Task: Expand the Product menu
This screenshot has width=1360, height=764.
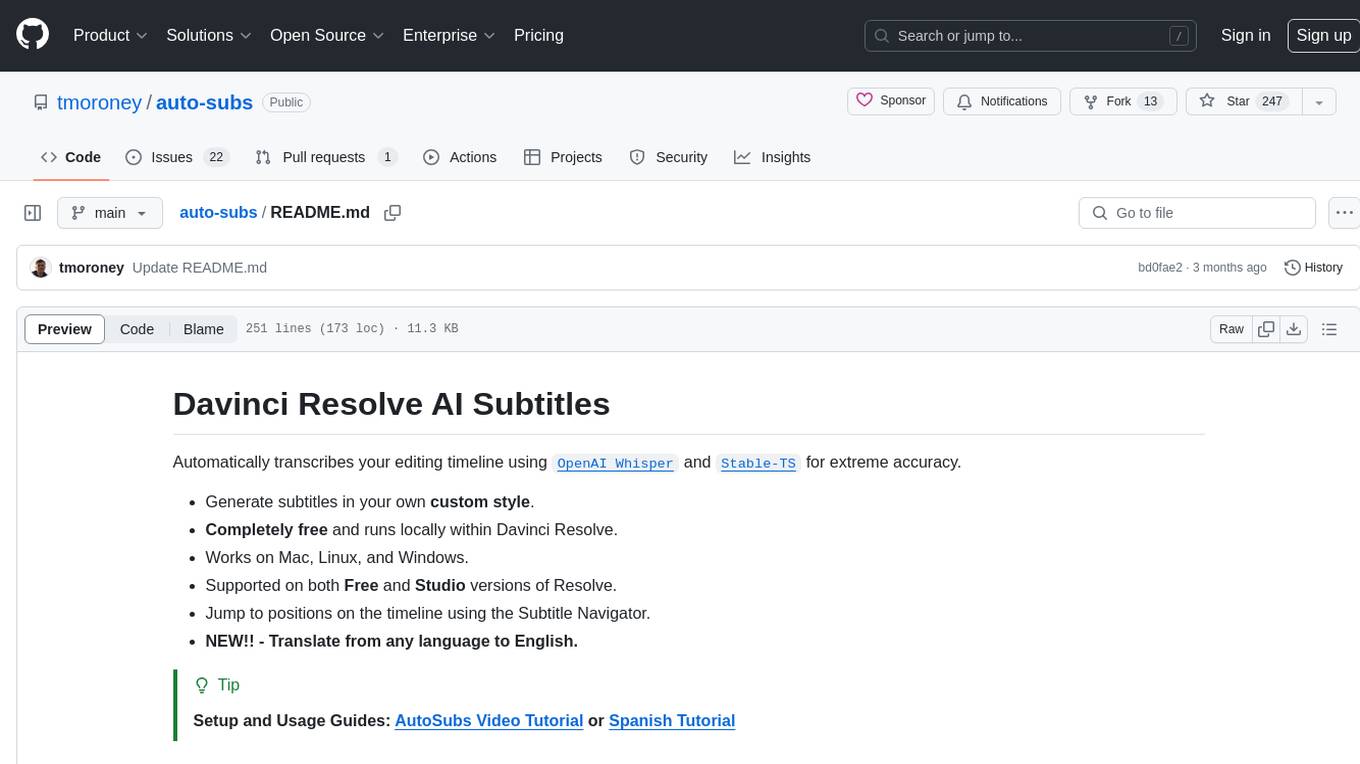Action: point(110,35)
